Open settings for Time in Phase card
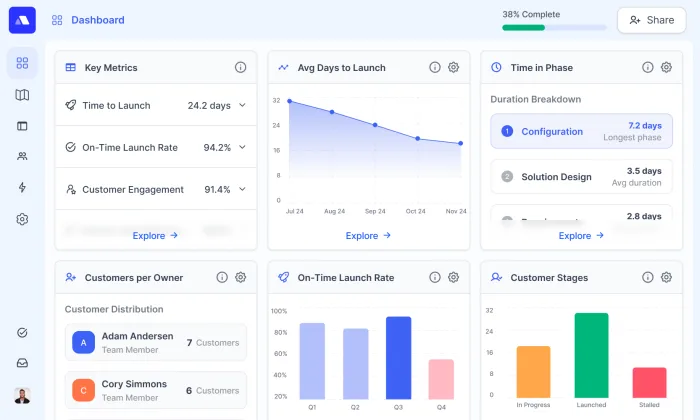Screen dimensions: 700x420 tap(667, 67)
